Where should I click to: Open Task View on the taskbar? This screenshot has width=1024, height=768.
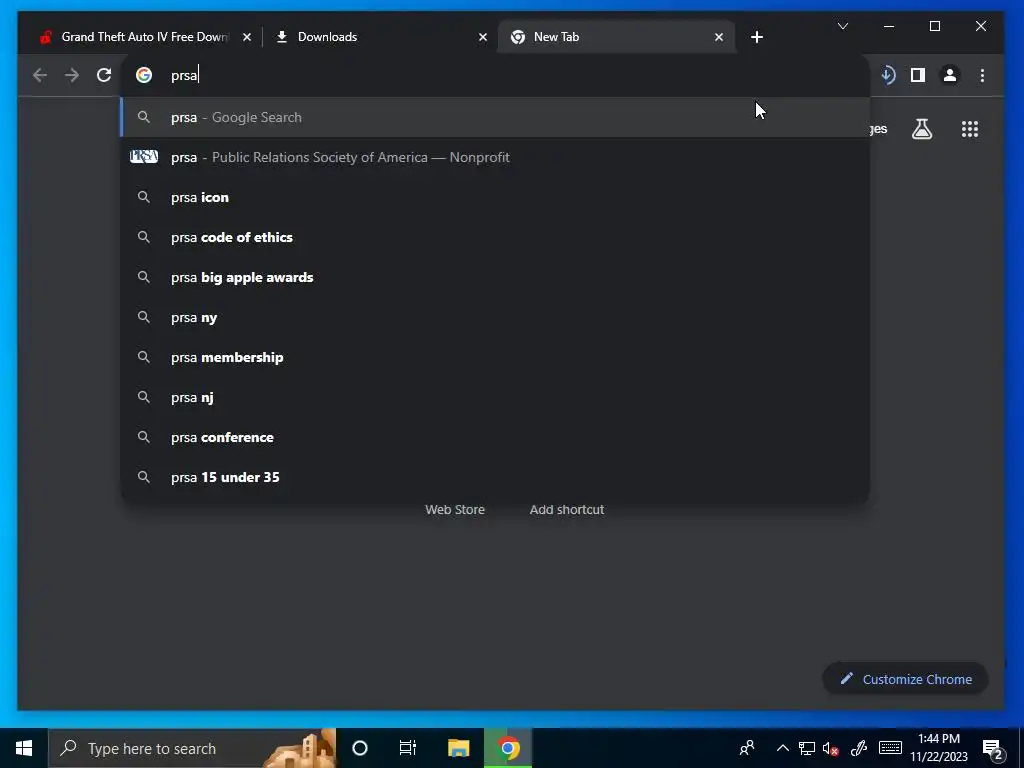pyautogui.click(x=408, y=748)
